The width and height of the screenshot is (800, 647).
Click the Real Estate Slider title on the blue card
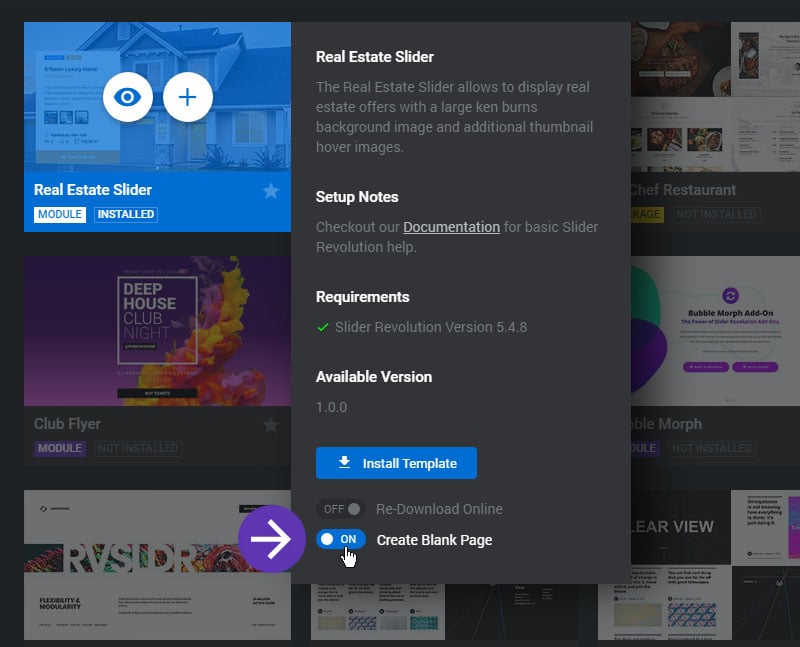click(93, 190)
